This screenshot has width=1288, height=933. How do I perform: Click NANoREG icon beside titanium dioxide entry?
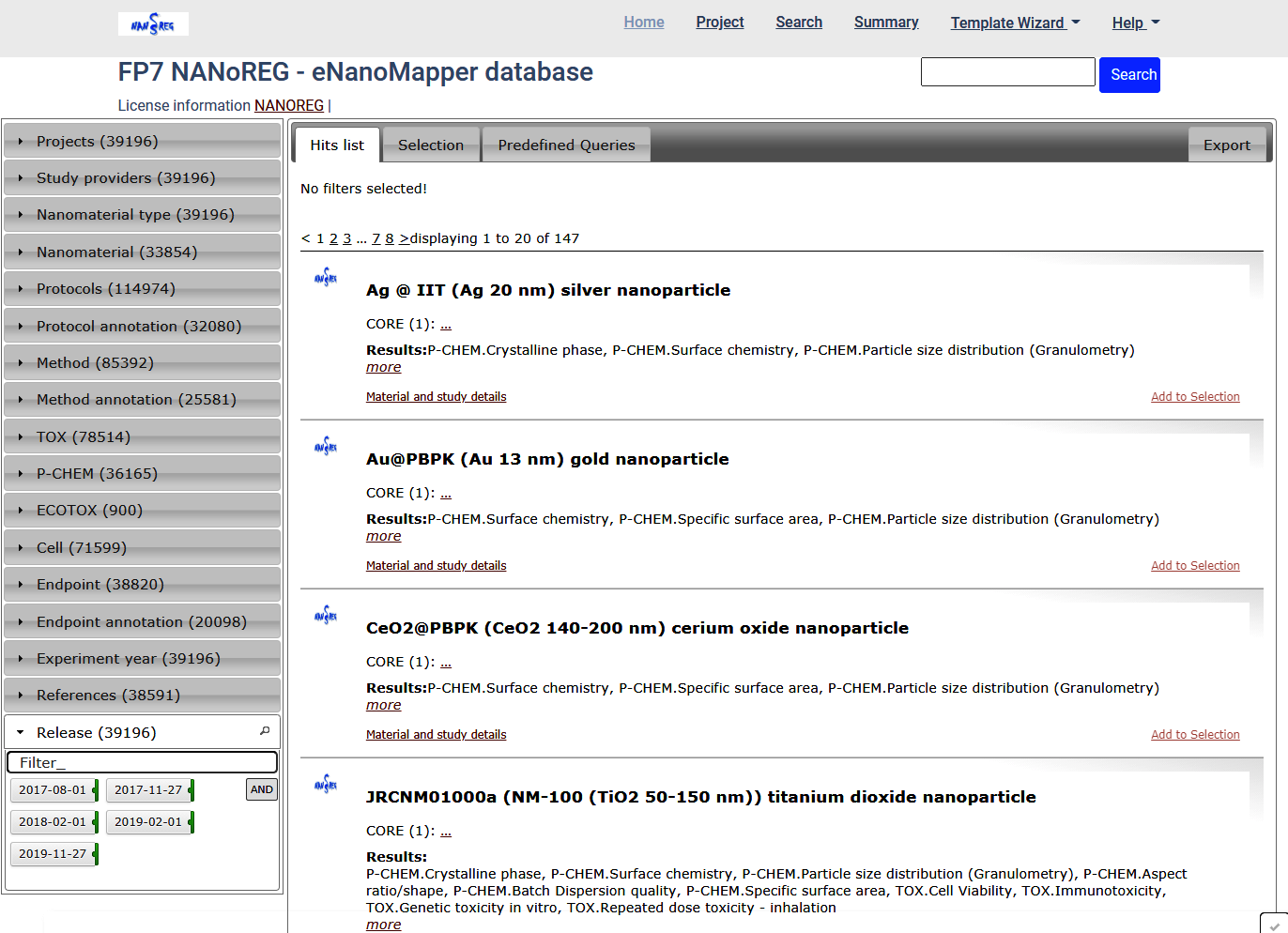tap(326, 785)
